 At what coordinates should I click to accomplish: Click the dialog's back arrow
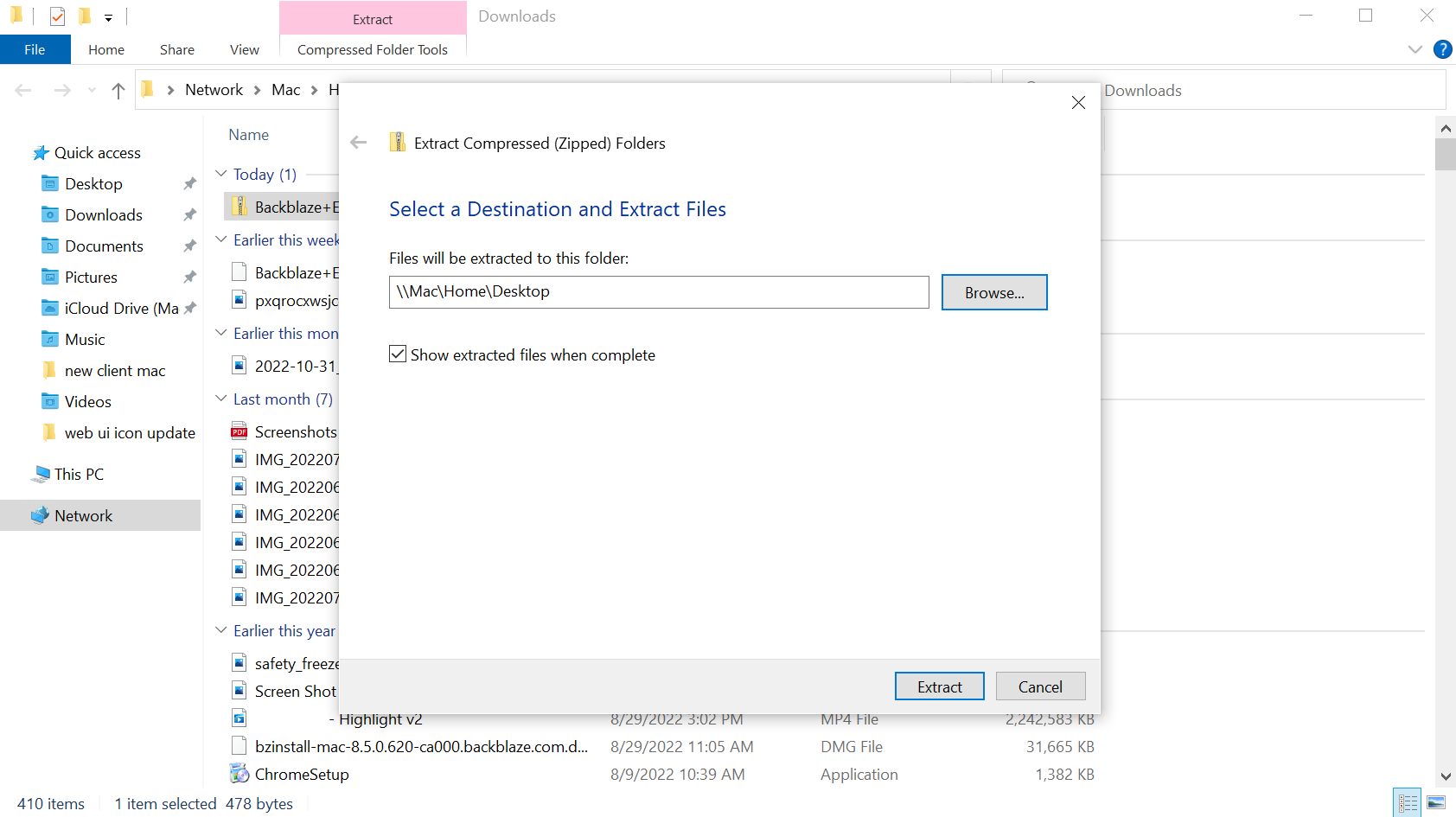pyautogui.click(x=359, y=143)
